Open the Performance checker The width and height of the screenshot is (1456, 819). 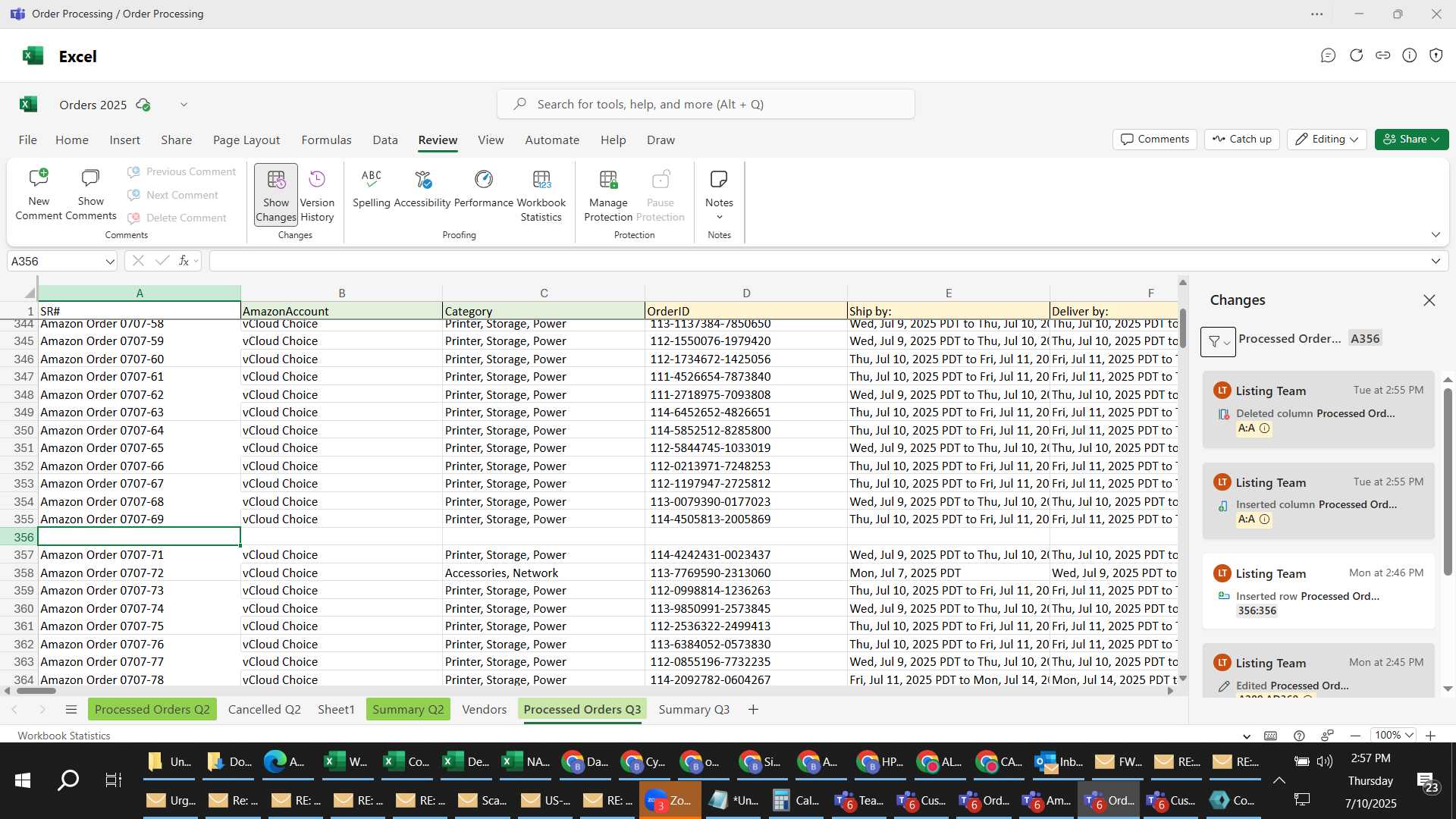point(484,188)
